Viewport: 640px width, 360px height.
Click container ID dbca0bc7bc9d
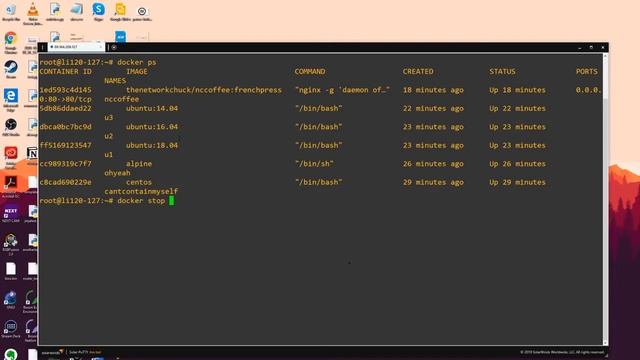pyautogui.click(x=66, y=127)
